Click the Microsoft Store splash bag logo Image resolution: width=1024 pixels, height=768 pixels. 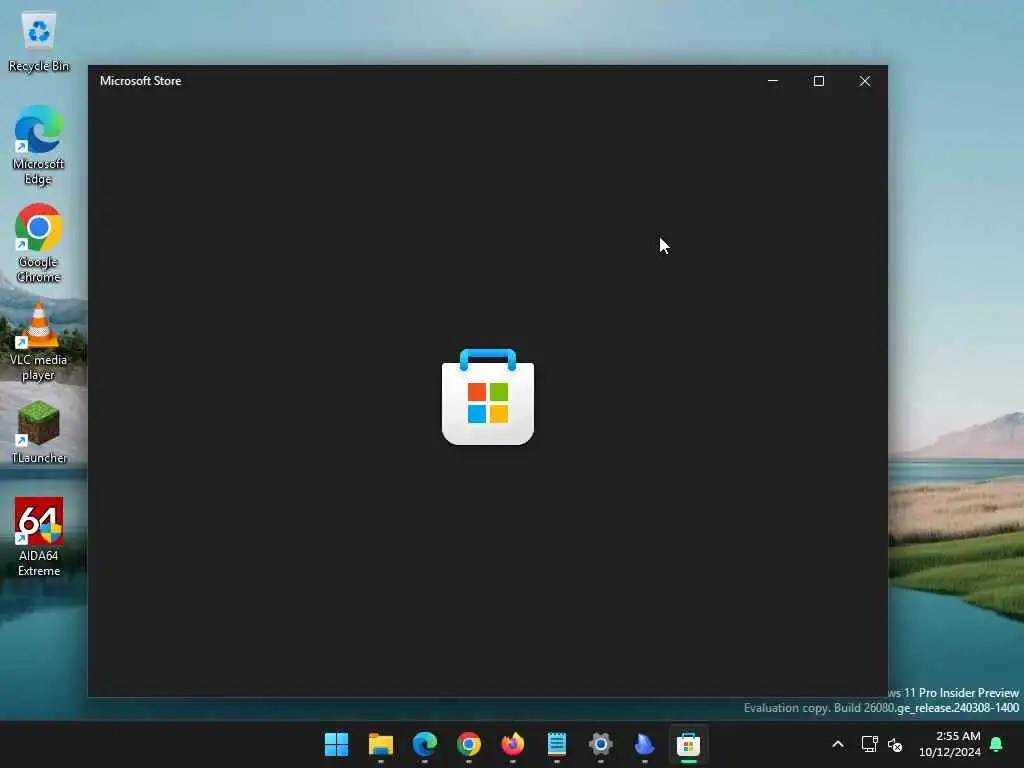[488, 397]
